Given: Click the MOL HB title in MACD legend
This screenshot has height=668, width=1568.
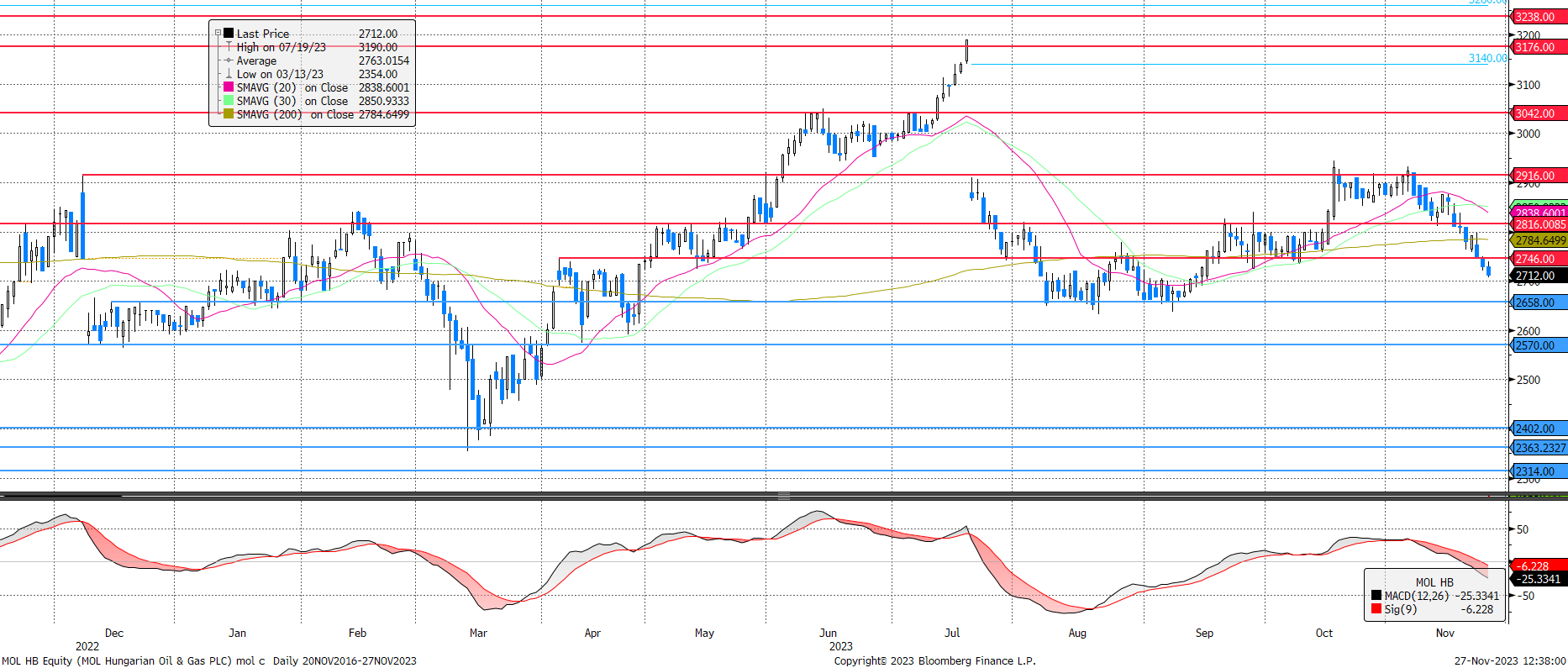Looking at the screenshot, I should coord(1434,582).
